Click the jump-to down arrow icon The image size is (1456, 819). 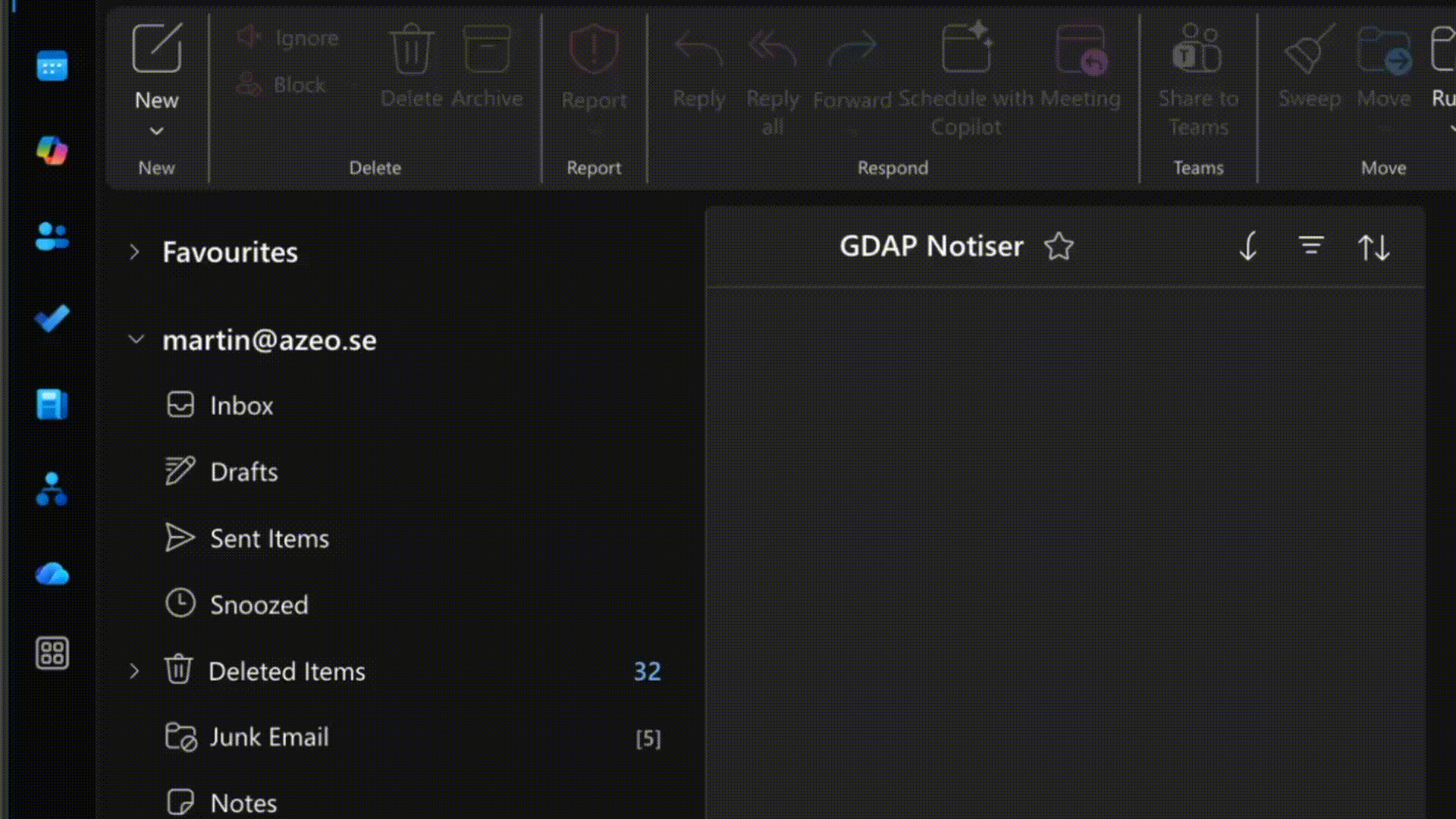(x=1248, y=246)
